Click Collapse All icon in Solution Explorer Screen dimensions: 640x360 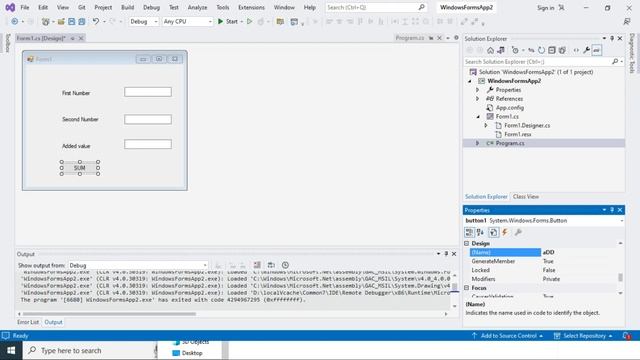click(x=552, y=50)
